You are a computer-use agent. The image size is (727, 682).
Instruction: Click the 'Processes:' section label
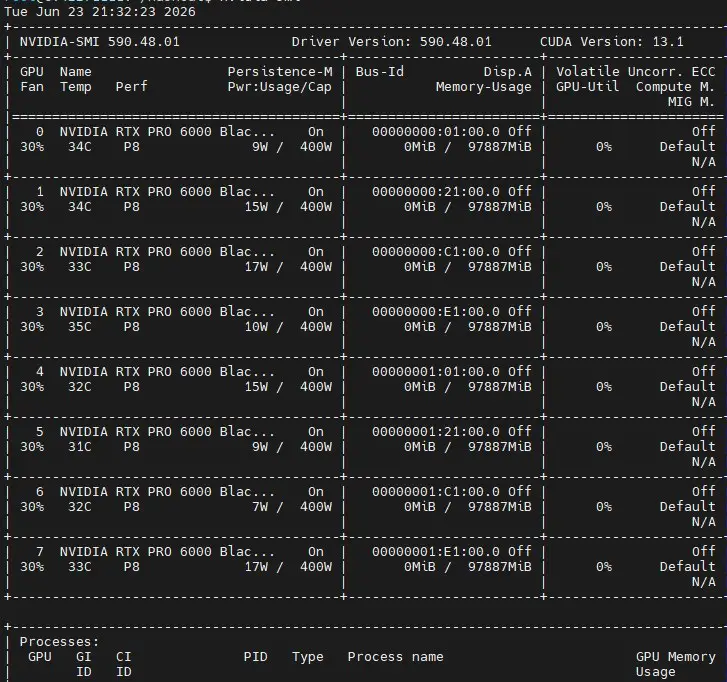coord(59,642)
